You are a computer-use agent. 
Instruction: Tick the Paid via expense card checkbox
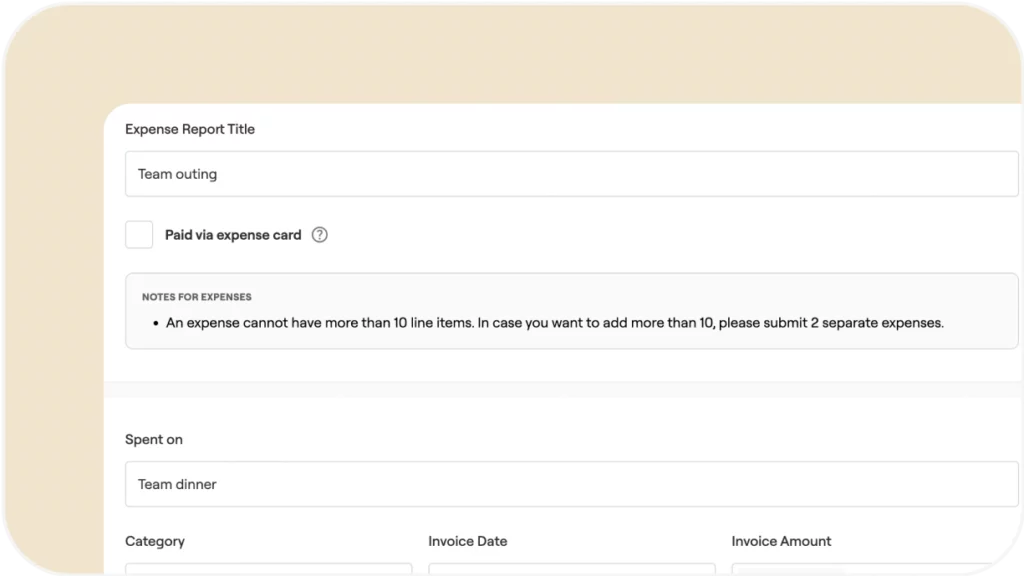(139, 234)
